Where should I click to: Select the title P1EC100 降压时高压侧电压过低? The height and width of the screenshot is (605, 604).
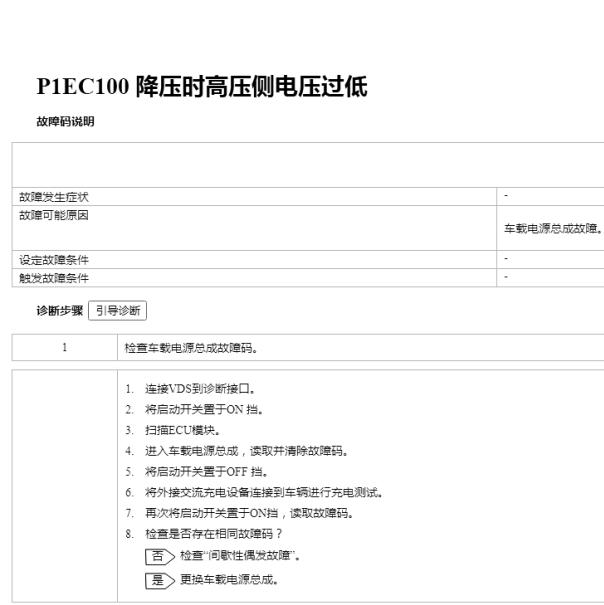click(x=202, y=86)
